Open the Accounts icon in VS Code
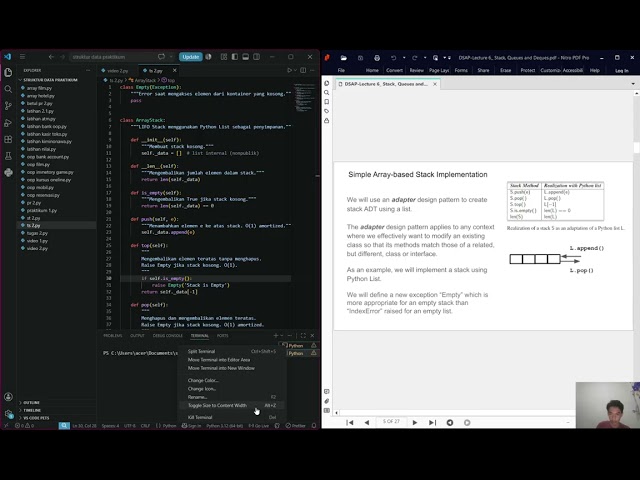Screen dimensions: 640x480 pyautogui.click(x=8, y=397)
